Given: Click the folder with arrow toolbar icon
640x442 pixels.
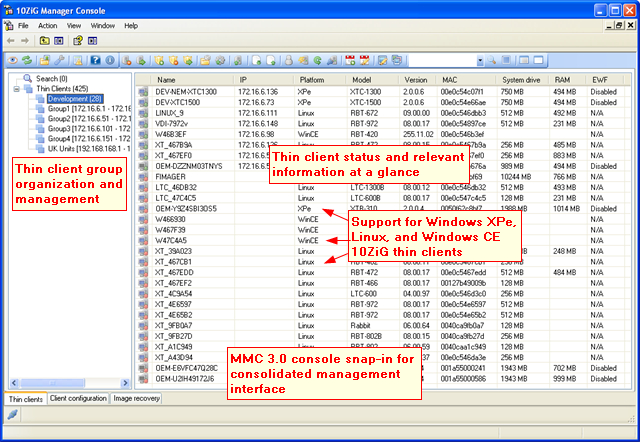Looking at the screenshot, I should 44,60.
